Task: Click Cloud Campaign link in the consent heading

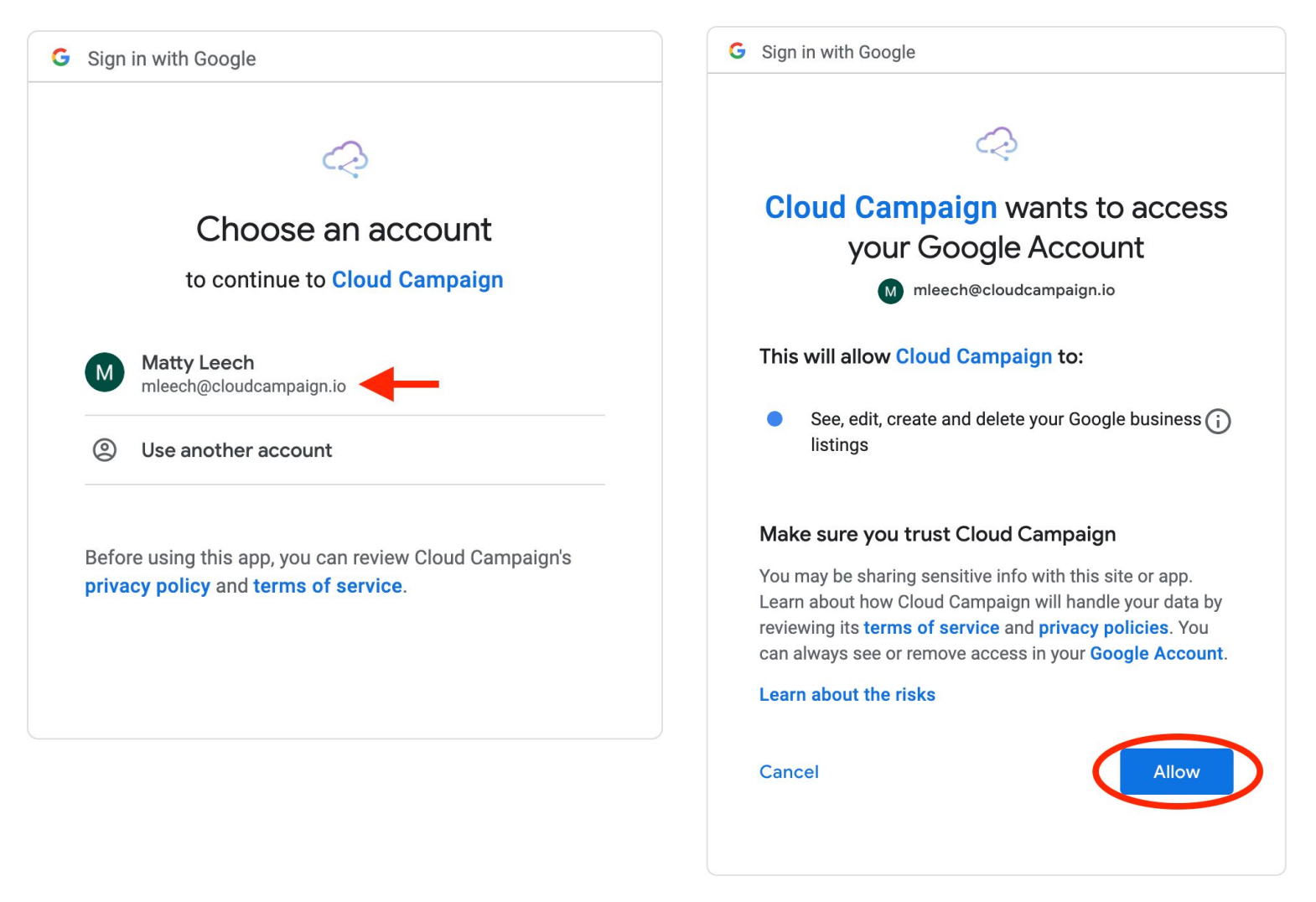Action: pos(881,207)
